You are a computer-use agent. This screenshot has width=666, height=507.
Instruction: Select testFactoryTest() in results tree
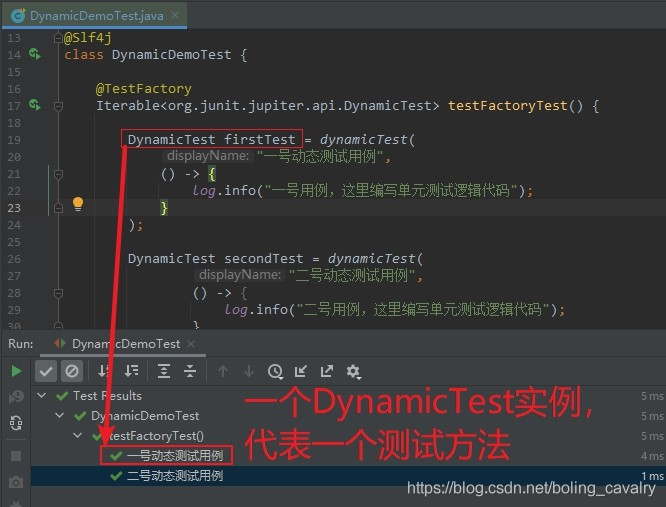pos(155,436)
